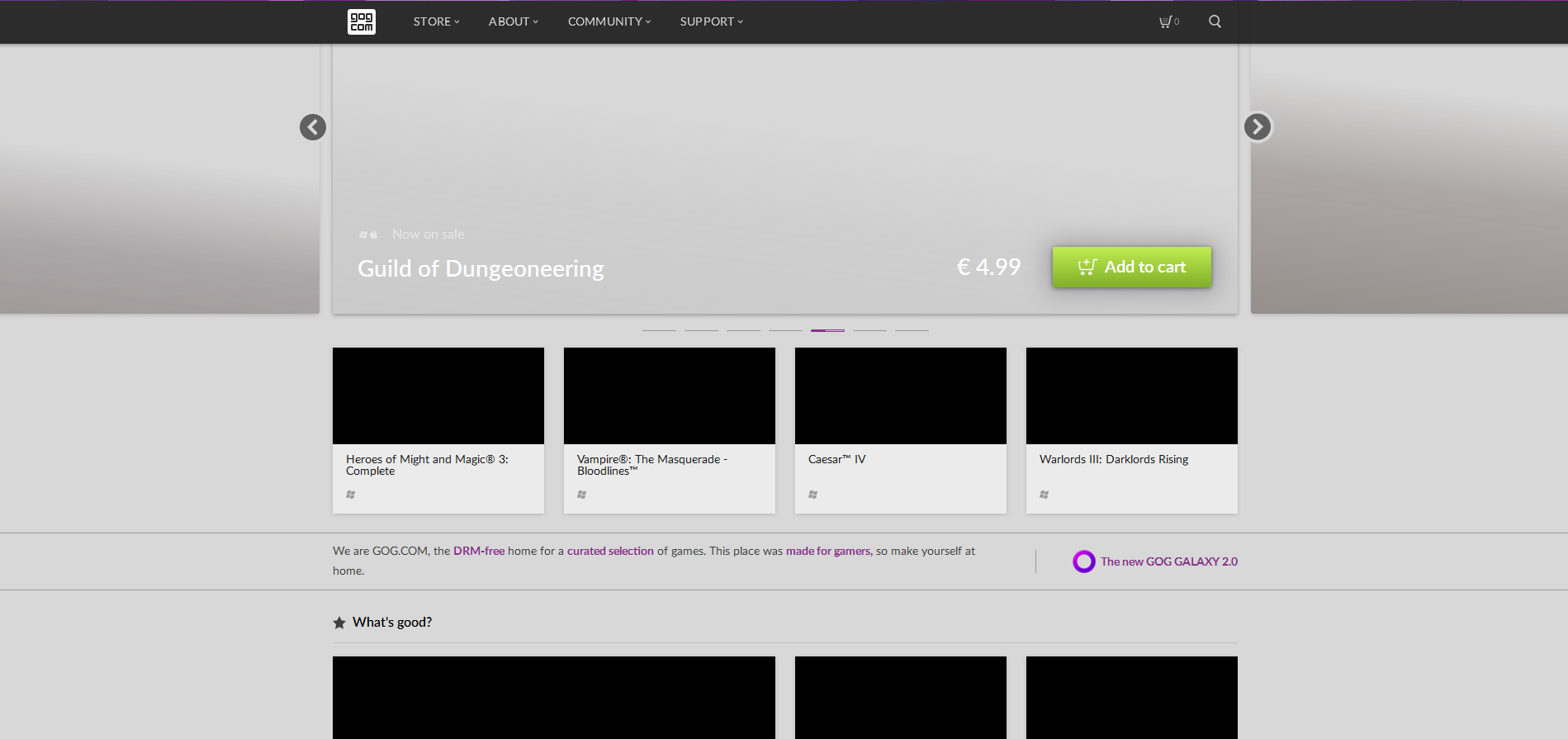Open Guild of Dungeoneering game title

tap(481, 269)
